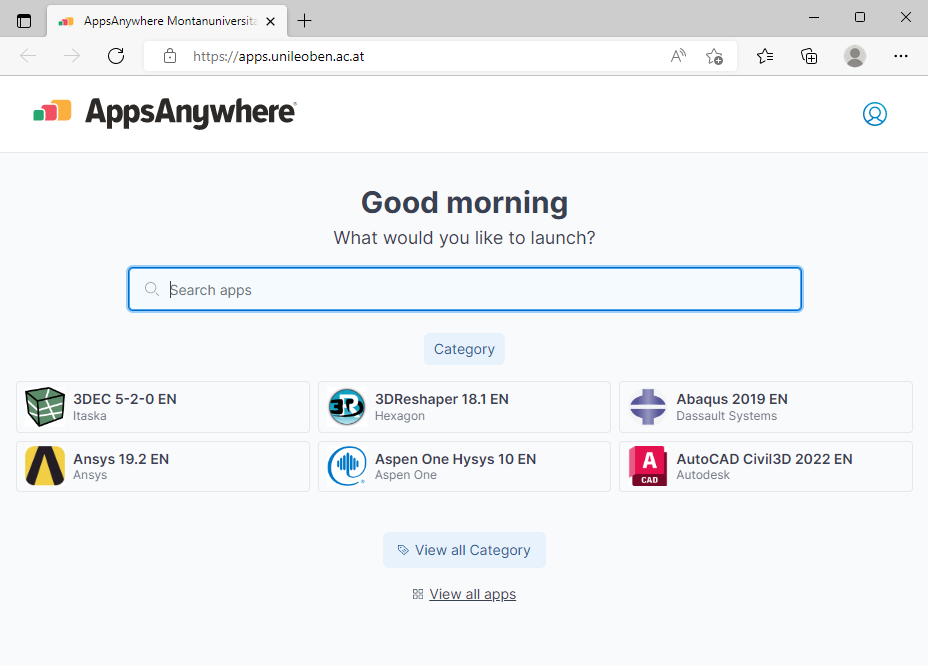The width and height of the screenshot is (928, 666).
Task: Click View all Category button
Action: click(464, 550)
